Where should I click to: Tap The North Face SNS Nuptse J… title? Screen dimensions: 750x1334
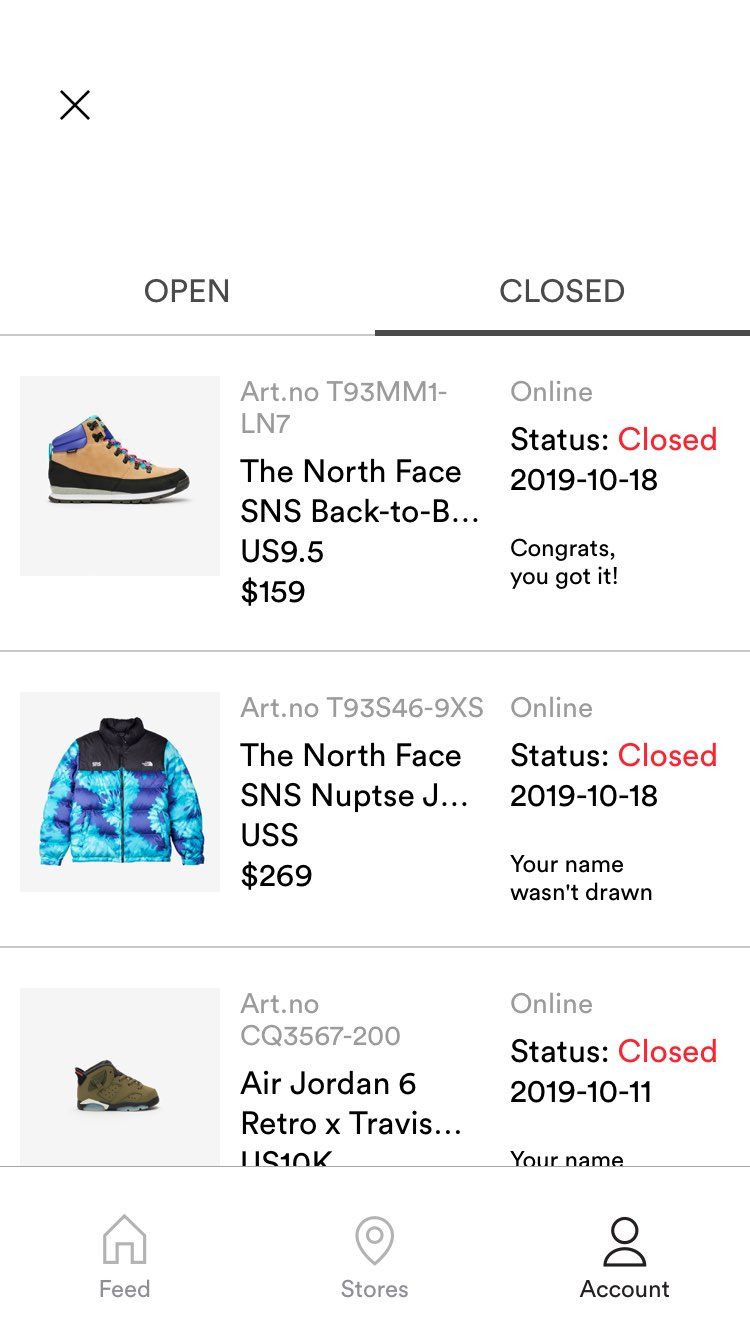[x=354, y=775]
